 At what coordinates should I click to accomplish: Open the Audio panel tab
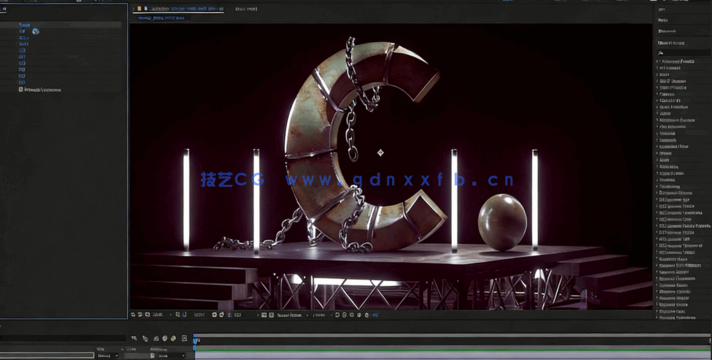pos(663,20)
